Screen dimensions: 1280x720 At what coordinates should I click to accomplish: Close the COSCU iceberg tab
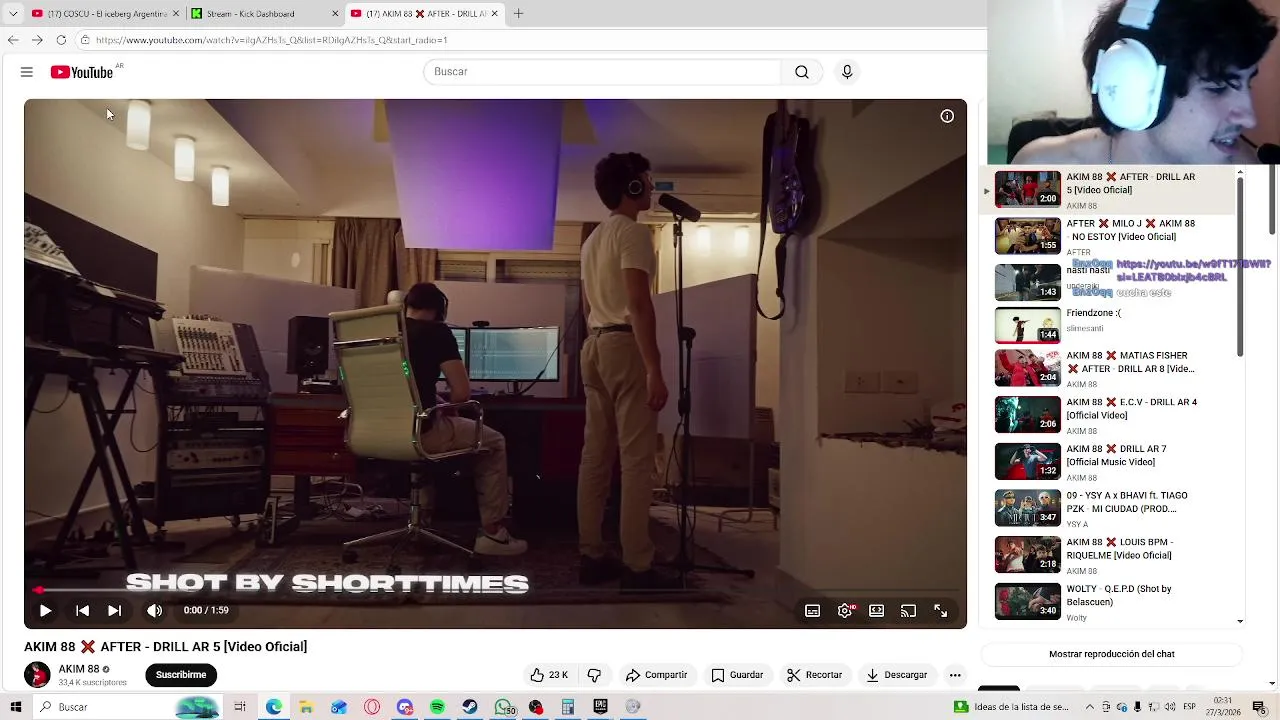pos(176,14)
